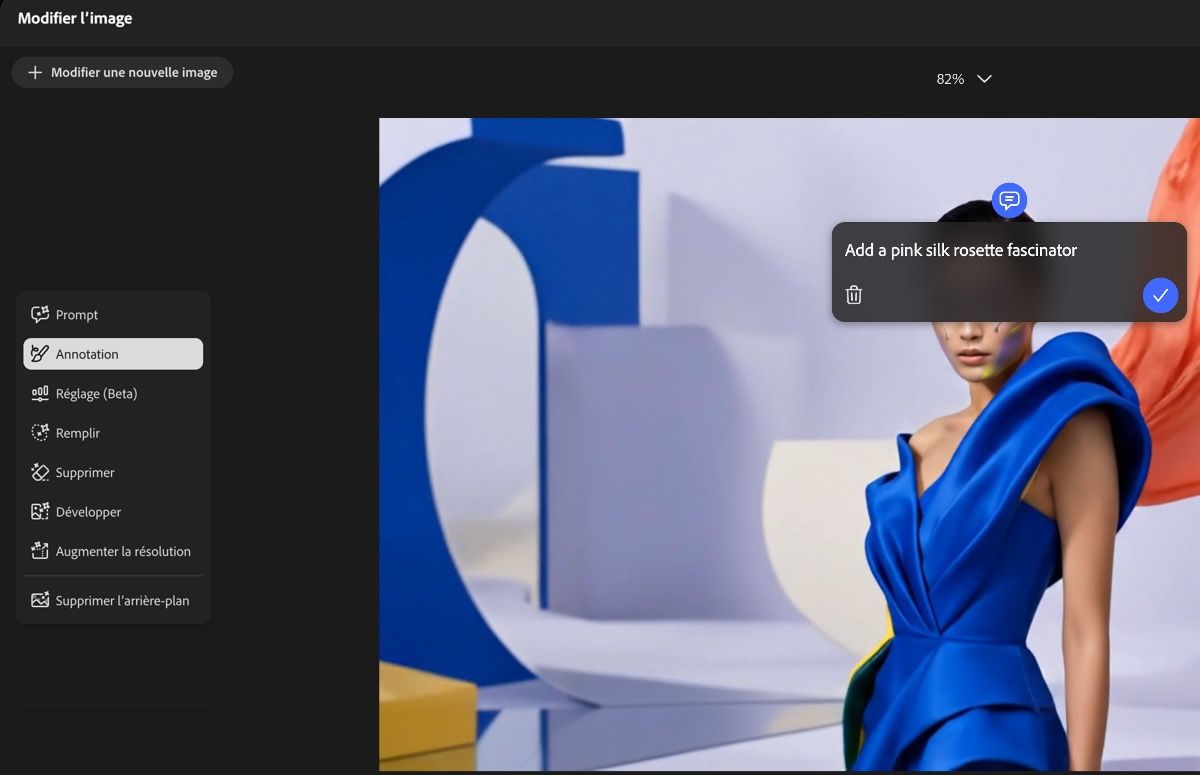Screen dimensions: 1200x775
Task: Click the annotation text 'Add a pink silk rosette fascinator'
Action: (961, 250)
